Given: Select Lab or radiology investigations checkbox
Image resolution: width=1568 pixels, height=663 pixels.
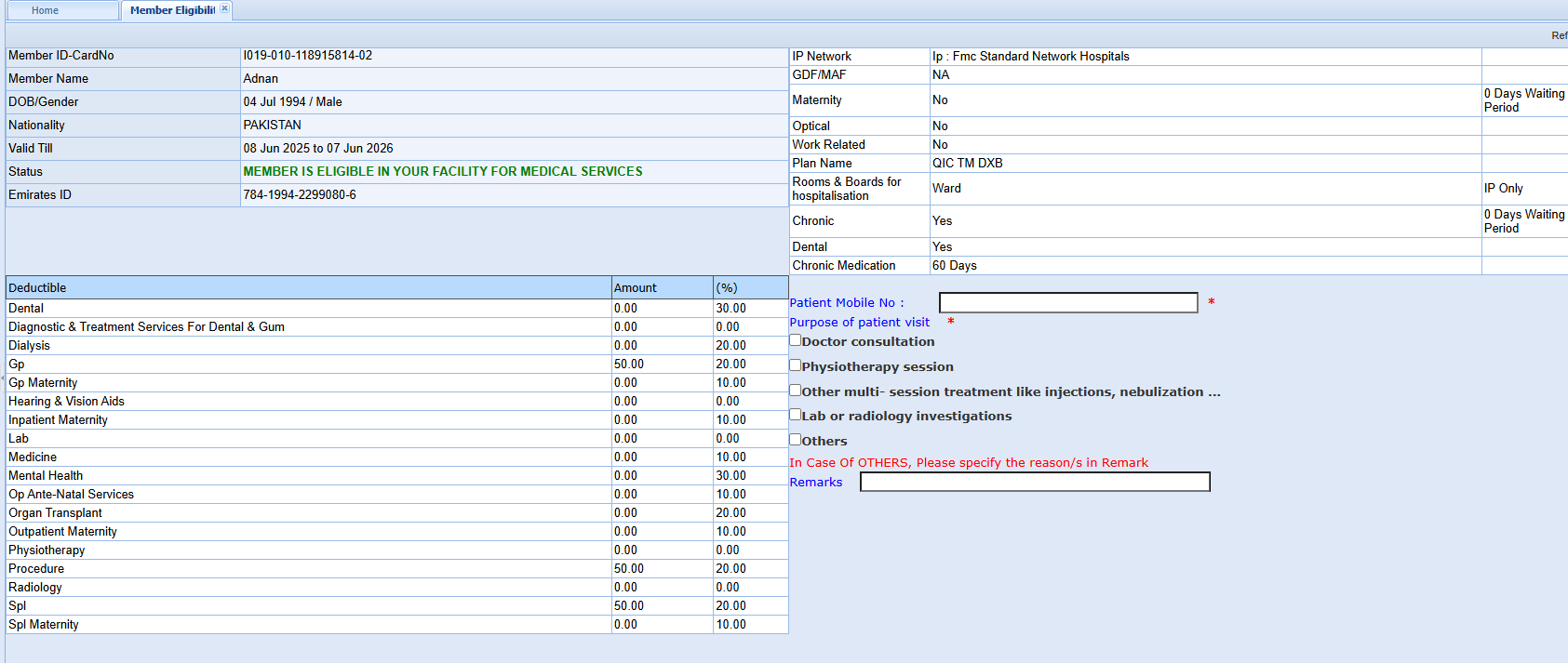Looking at the screenshot, I should [x=796, y=415].
